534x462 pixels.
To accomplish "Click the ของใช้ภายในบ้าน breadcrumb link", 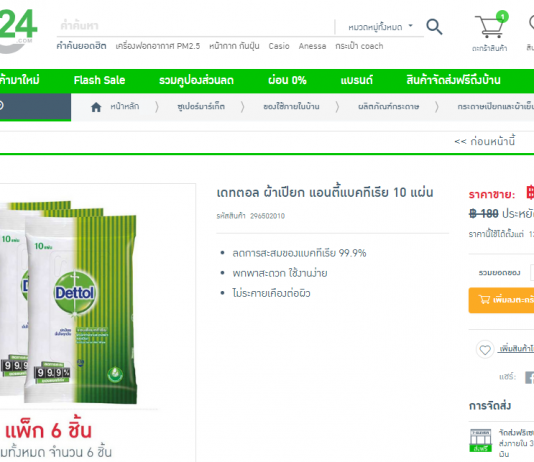I will 291,107.
